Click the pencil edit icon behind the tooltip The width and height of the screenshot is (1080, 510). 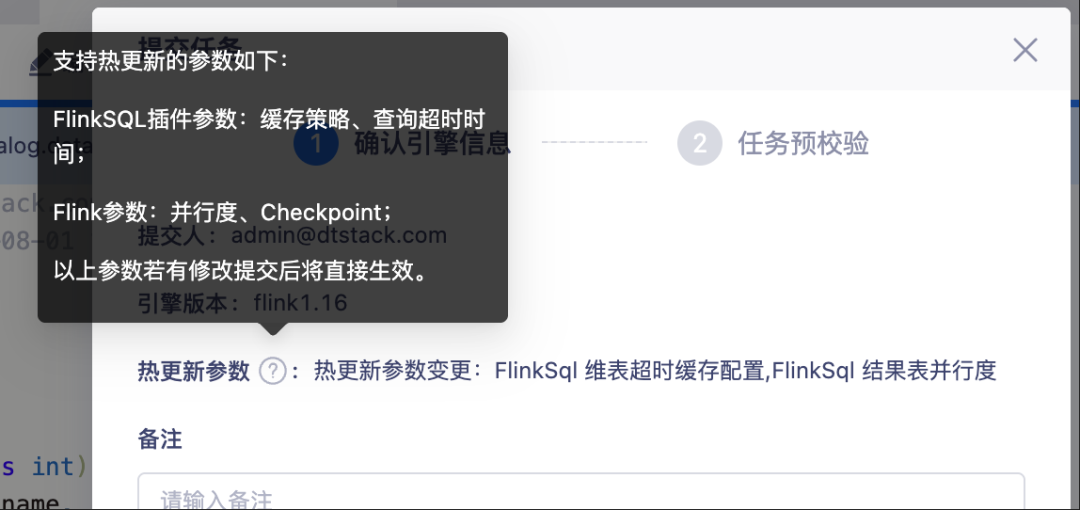tap(41, 66)
